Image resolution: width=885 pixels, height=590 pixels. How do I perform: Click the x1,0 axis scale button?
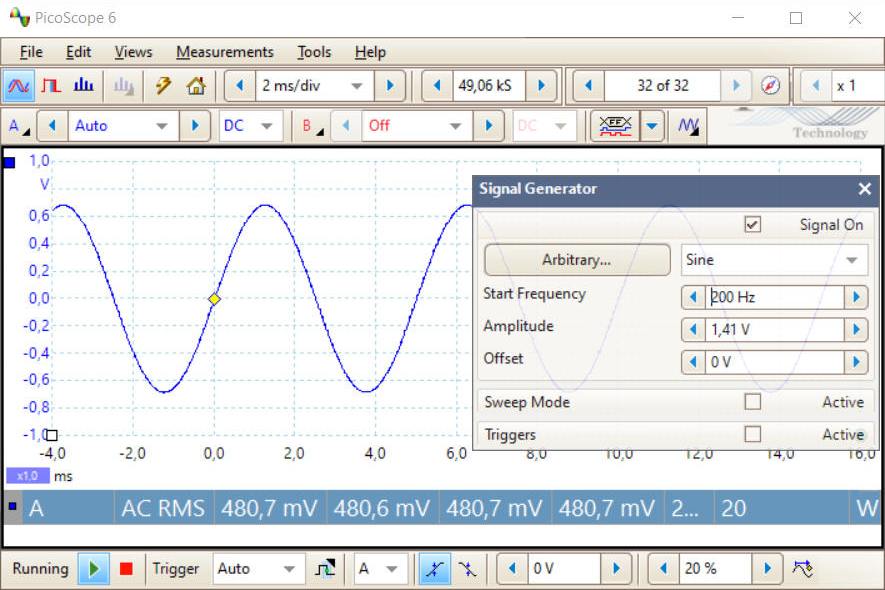tap(28, 476)
